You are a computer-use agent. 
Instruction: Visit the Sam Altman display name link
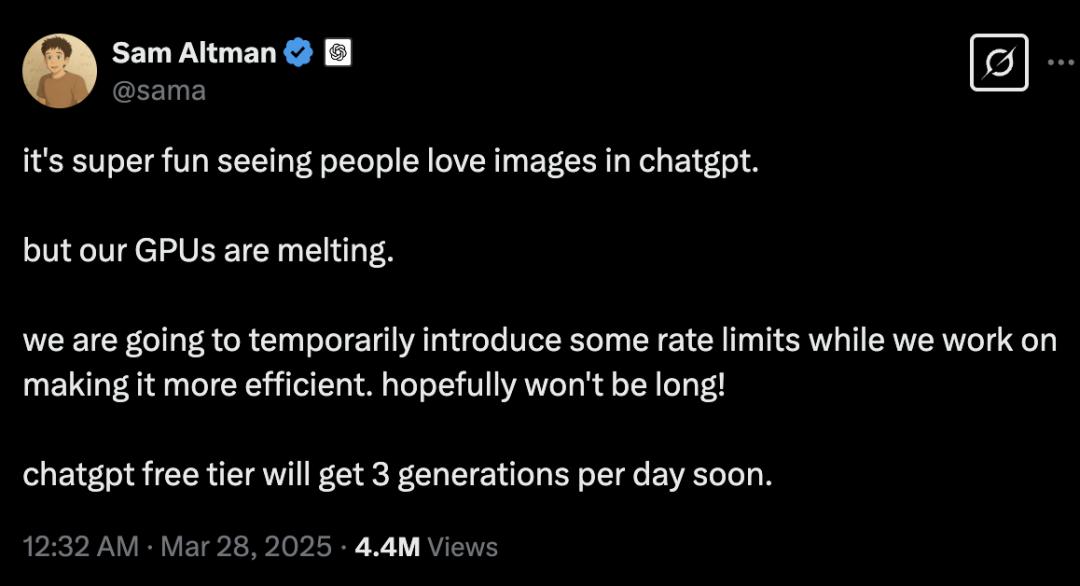[194, 53]
